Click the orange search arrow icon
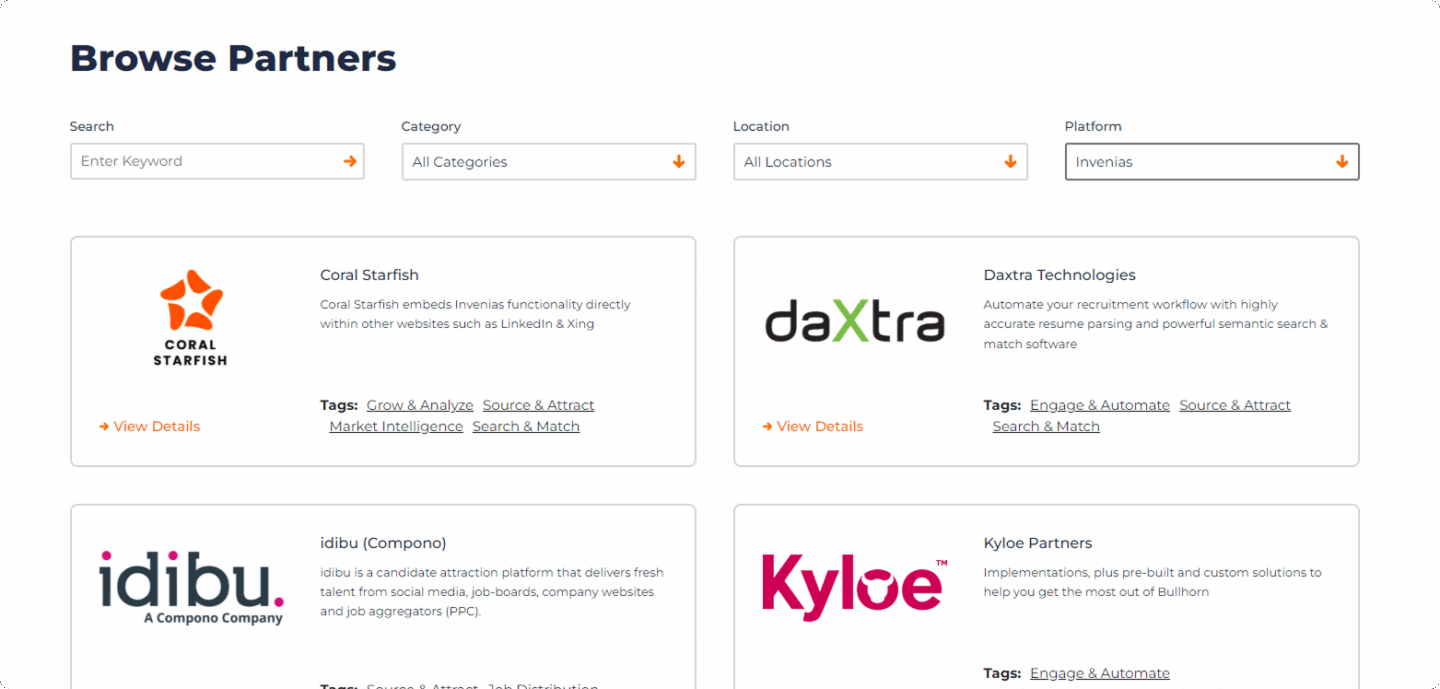Screen dimensions: 1440x689 [x=350, y=161]
